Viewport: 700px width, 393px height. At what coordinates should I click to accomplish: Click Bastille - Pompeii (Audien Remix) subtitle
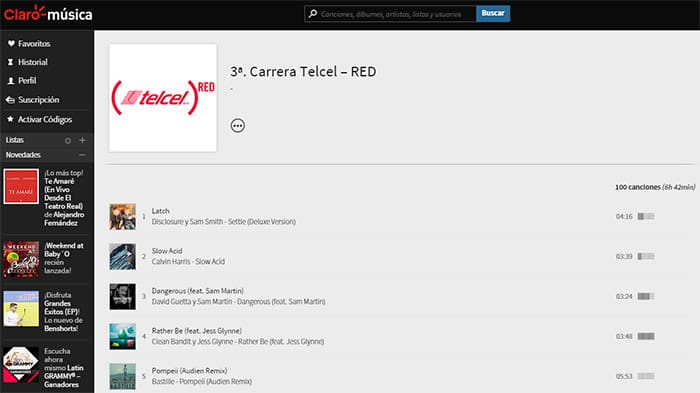click(x=202, y=381)
